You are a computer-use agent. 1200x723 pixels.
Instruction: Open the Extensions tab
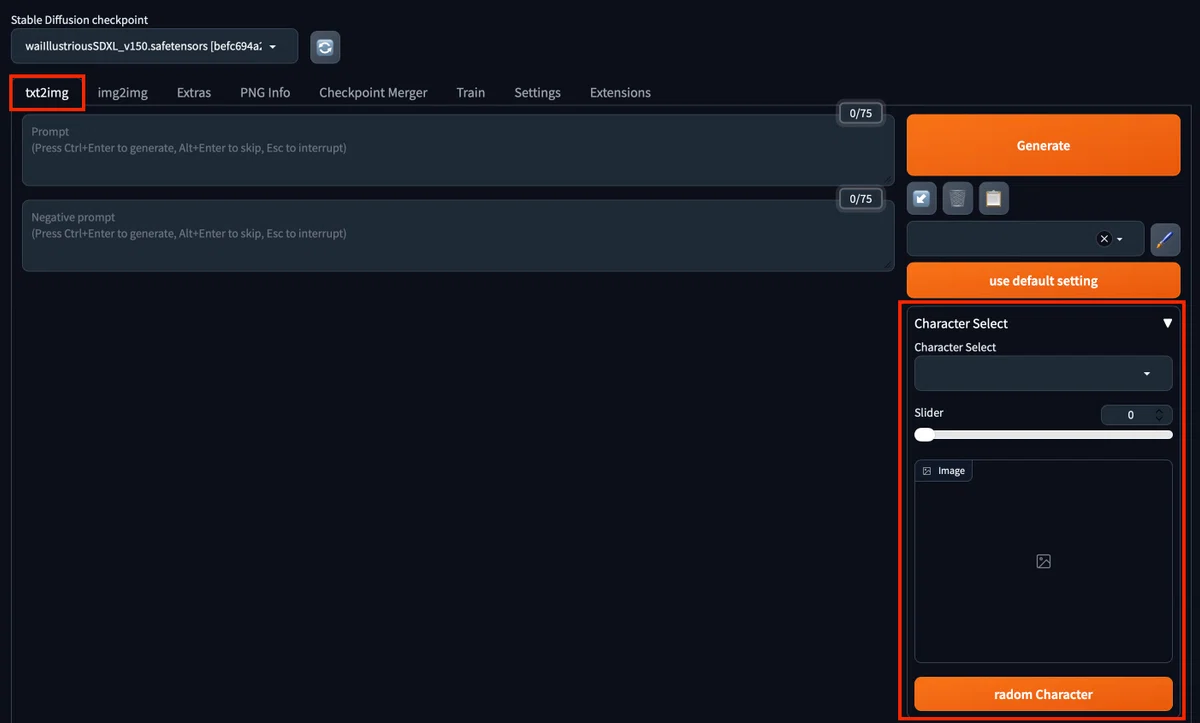click(x=620, y=92)
